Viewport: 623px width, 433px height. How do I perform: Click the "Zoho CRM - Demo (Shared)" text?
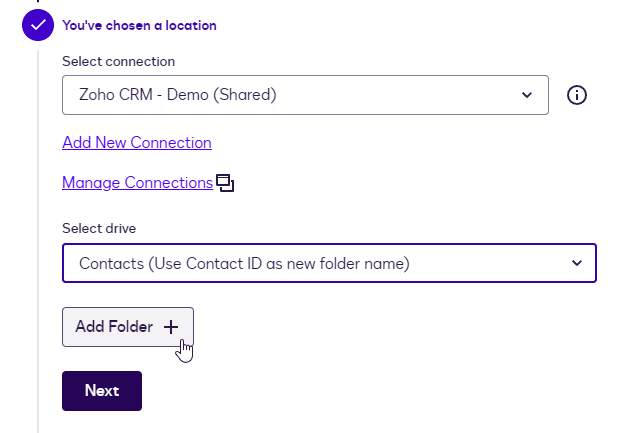[177, 95]
